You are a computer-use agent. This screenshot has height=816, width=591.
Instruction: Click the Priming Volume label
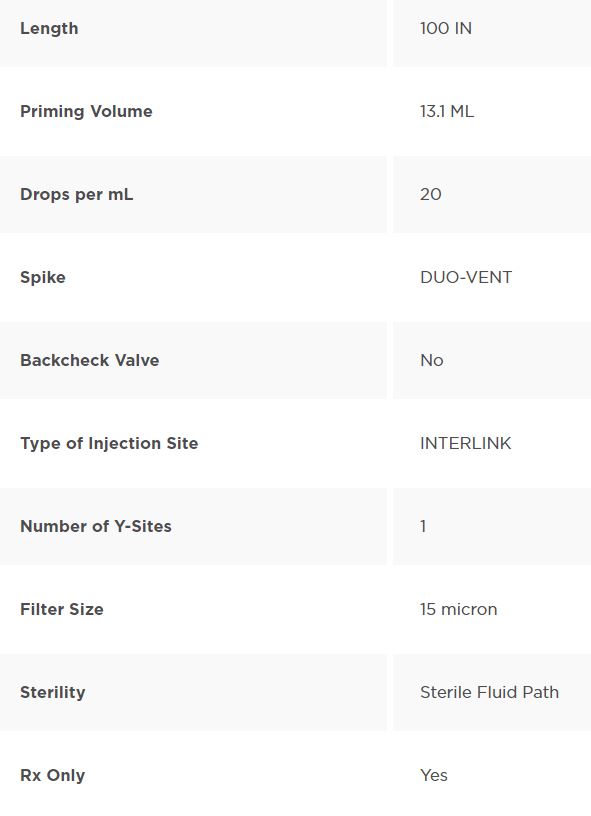86,111
